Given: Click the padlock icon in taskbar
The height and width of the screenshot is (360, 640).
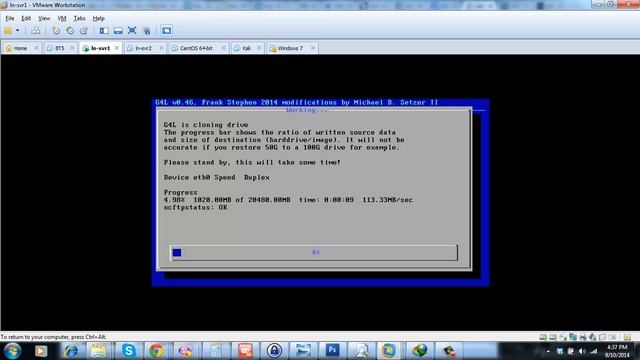Looking at the screenshot, I should [x=274, y=351].
